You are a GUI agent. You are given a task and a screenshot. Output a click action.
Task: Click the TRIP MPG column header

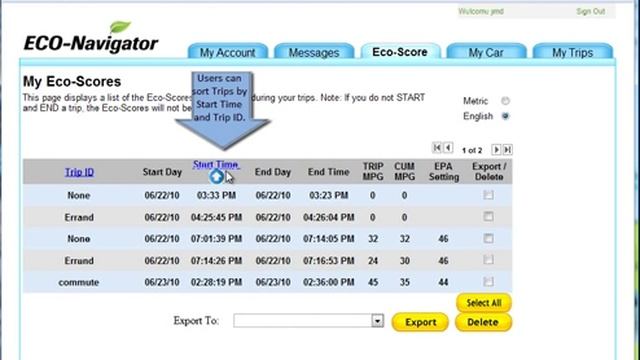373,171
